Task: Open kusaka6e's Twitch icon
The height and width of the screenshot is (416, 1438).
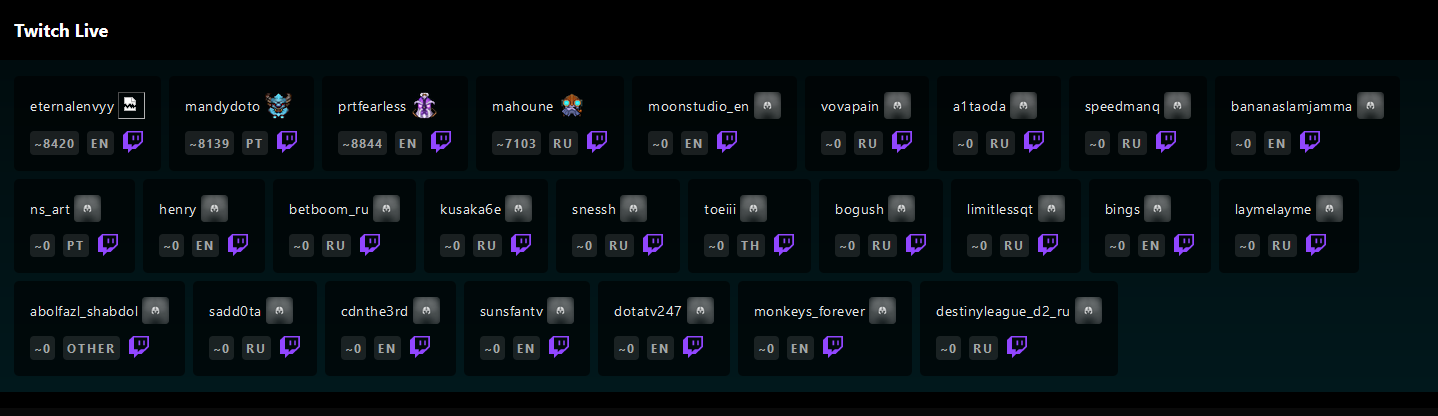Action: click(521, 244)
